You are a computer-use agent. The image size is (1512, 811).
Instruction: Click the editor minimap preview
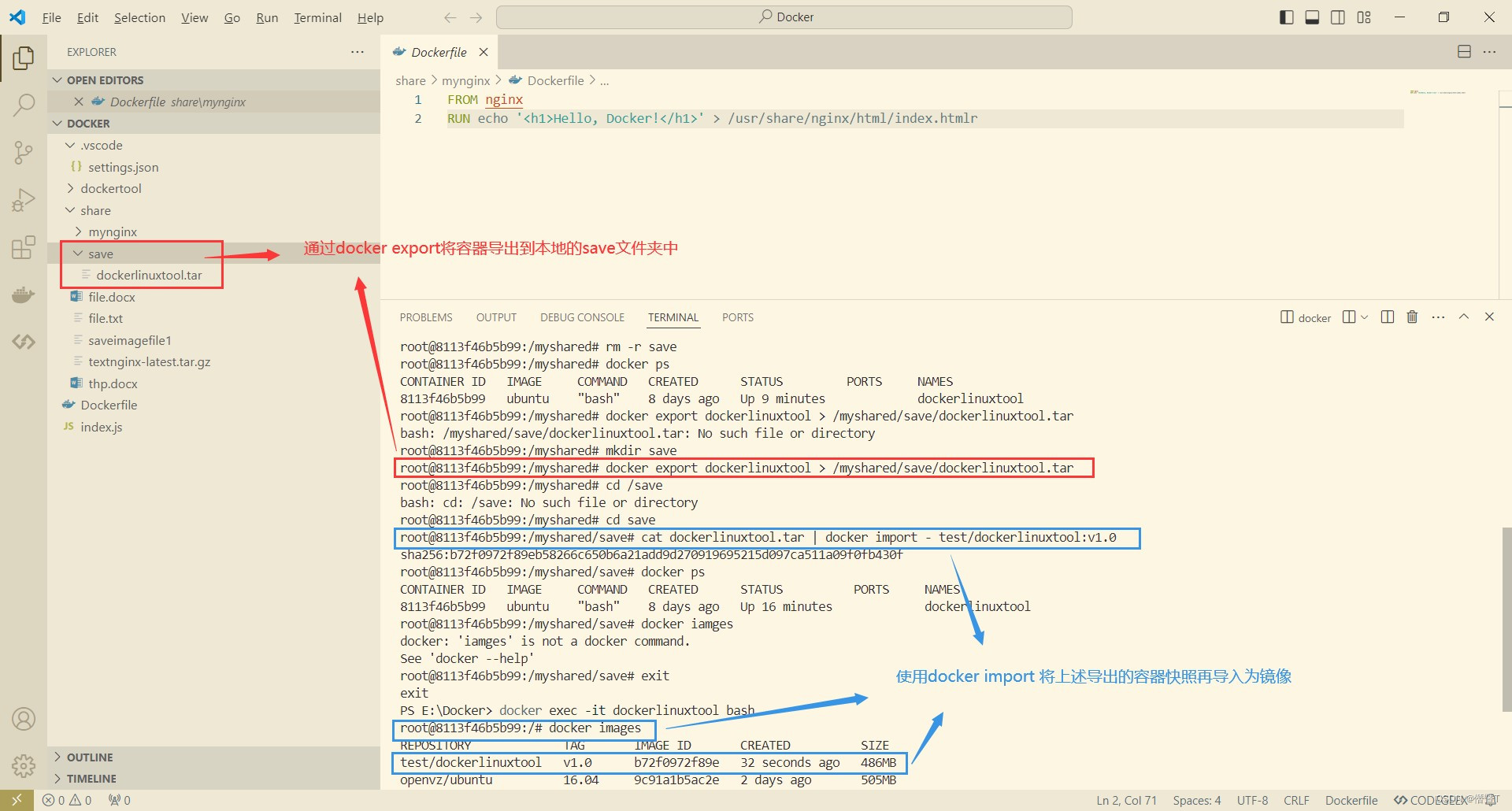click(1438, 93)
